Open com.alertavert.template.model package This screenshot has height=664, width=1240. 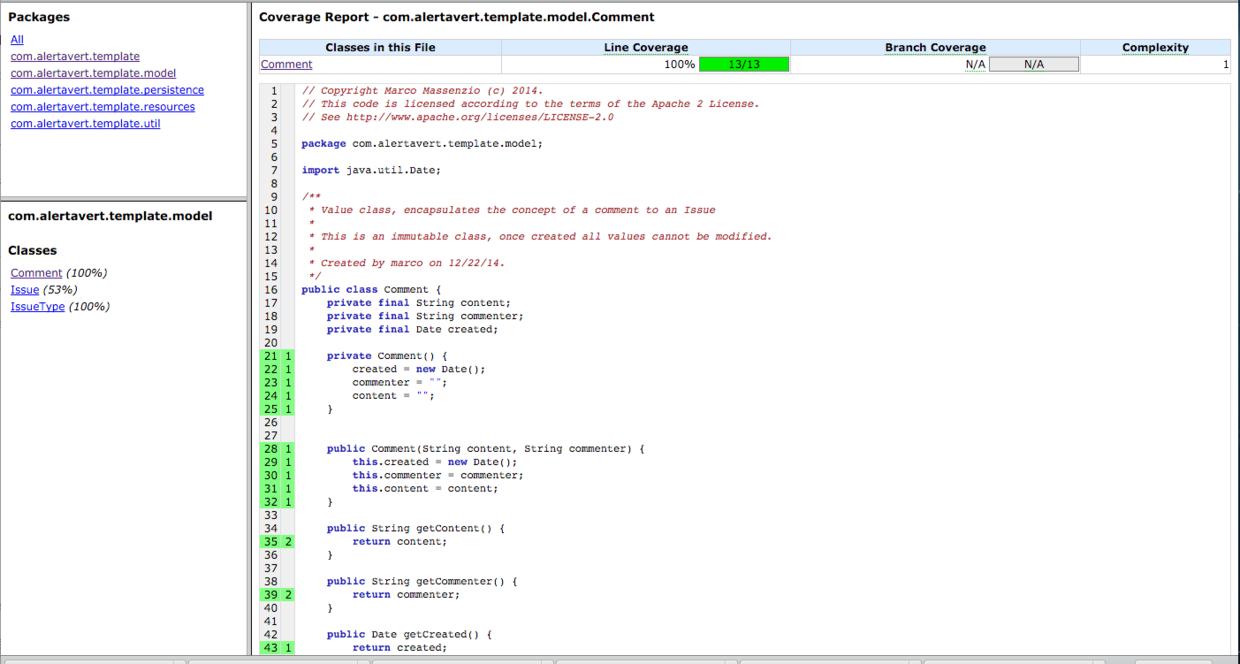tap(93, 73)
